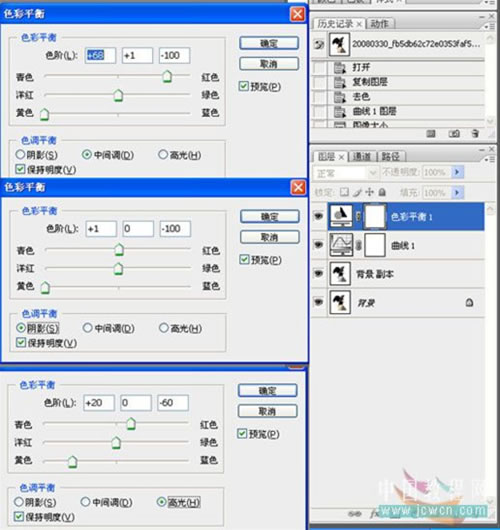
Task: Create new document from current history state
Action: point(431,134)
